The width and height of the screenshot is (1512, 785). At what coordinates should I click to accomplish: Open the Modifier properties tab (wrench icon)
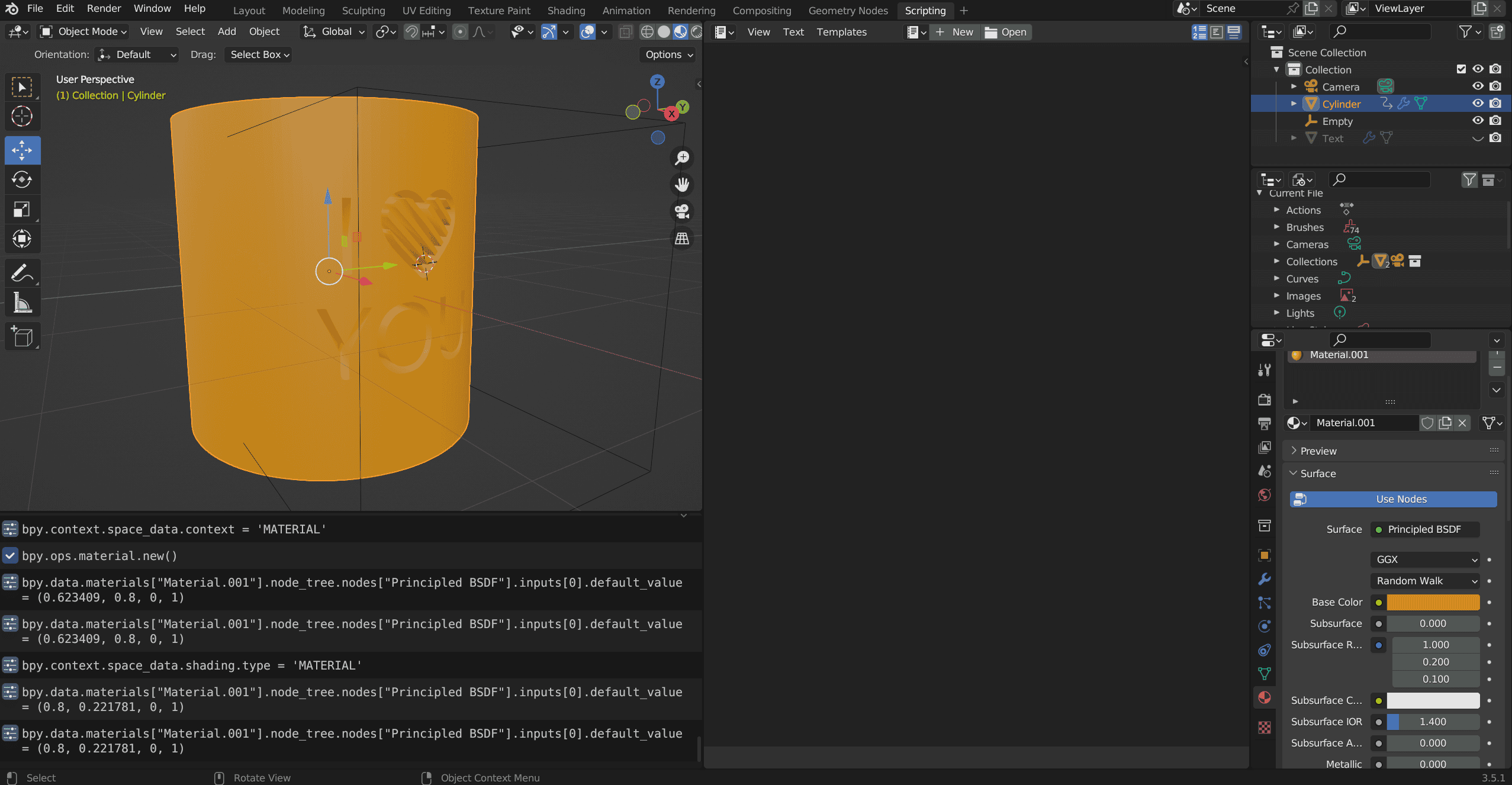(x=1265, y=579)
